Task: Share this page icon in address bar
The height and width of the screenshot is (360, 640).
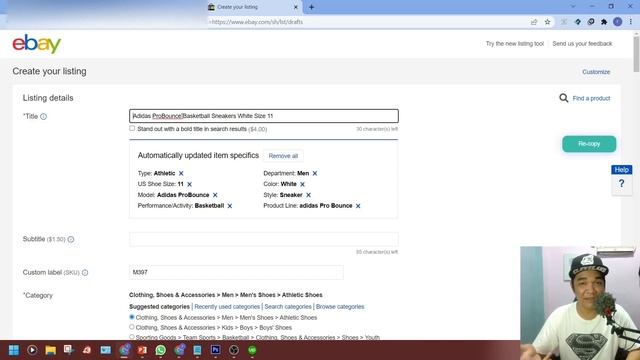Action: [x=534, y=22]
